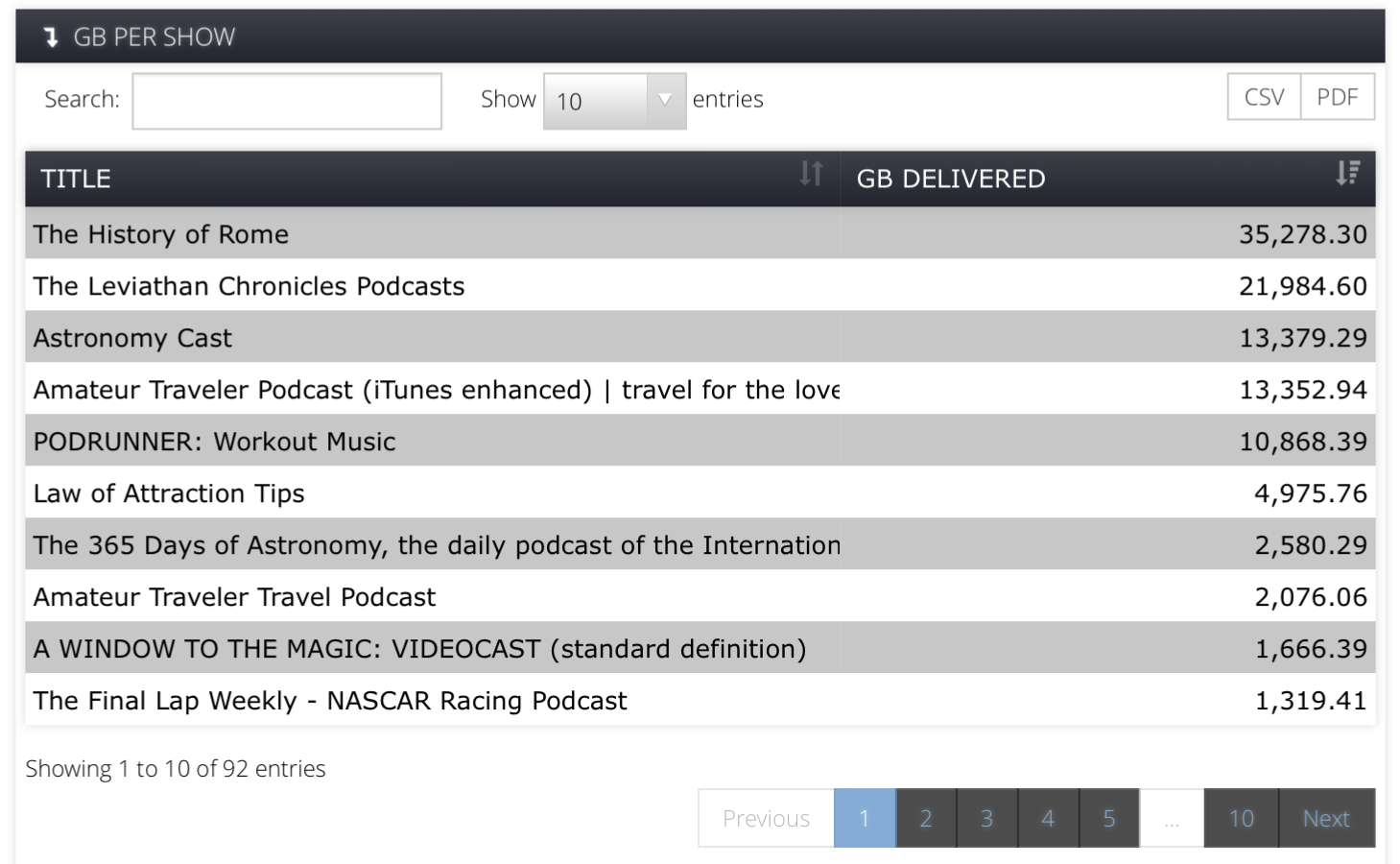The image size is (1400, 864).
Task: Select The 365 Days of Astronomy title
Action: pos(437,545)
